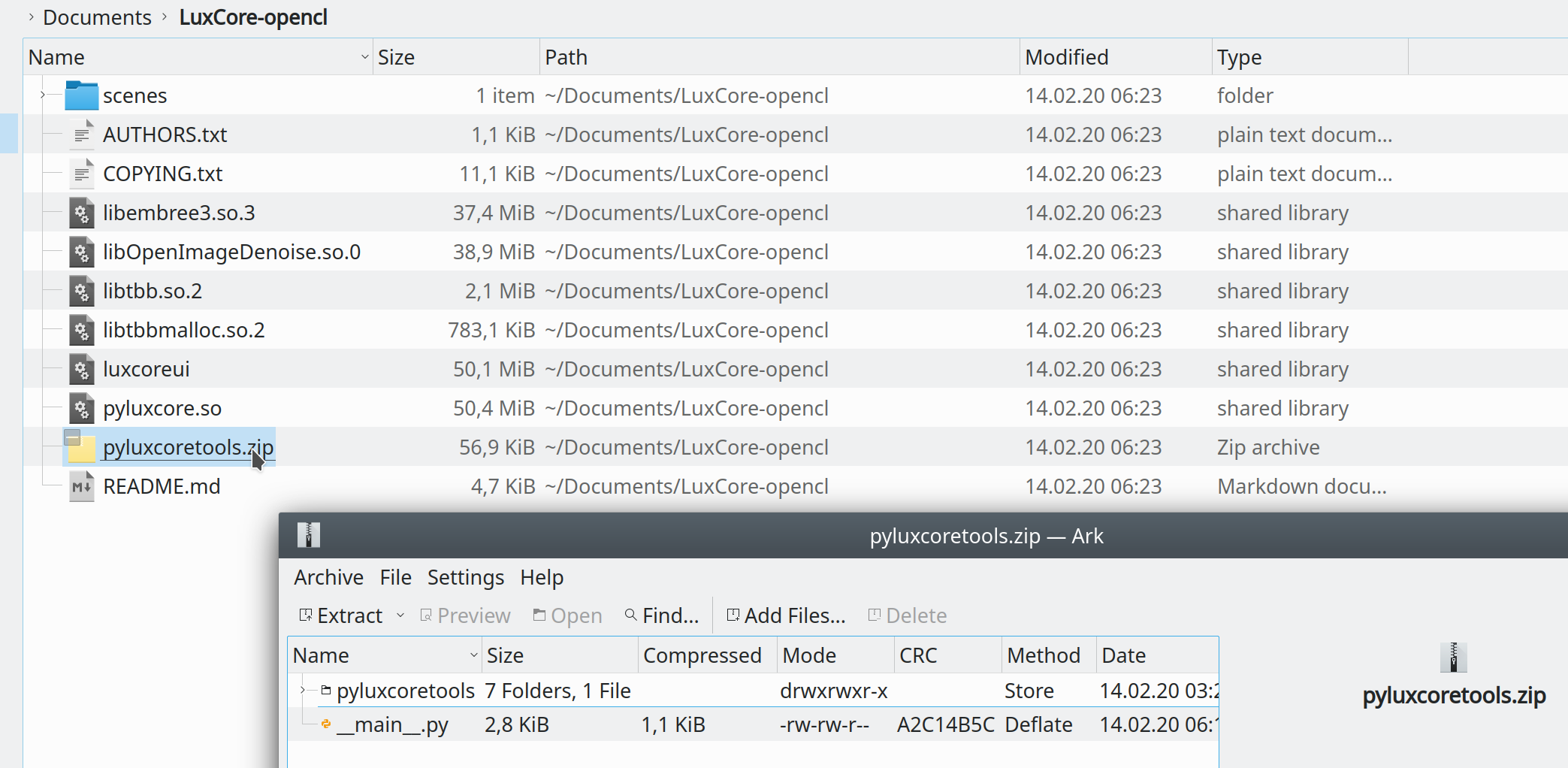Click the Add Files... button
This screenshot has width=1568, height=768.
786,615
